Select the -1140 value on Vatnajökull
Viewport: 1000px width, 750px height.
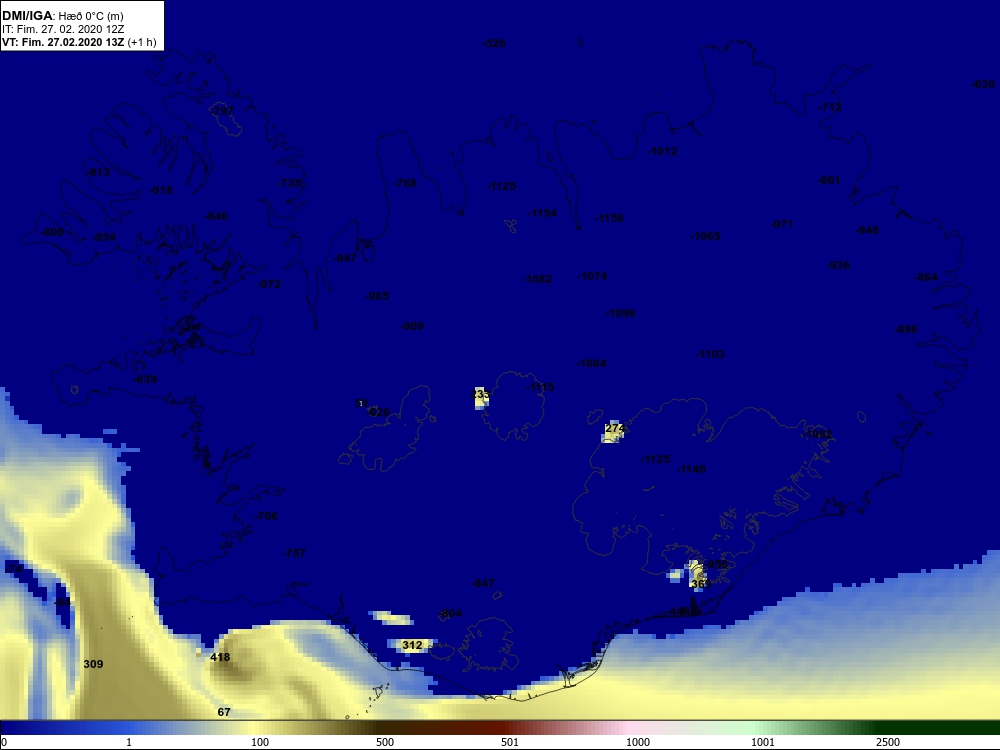[x=691, y=469]
